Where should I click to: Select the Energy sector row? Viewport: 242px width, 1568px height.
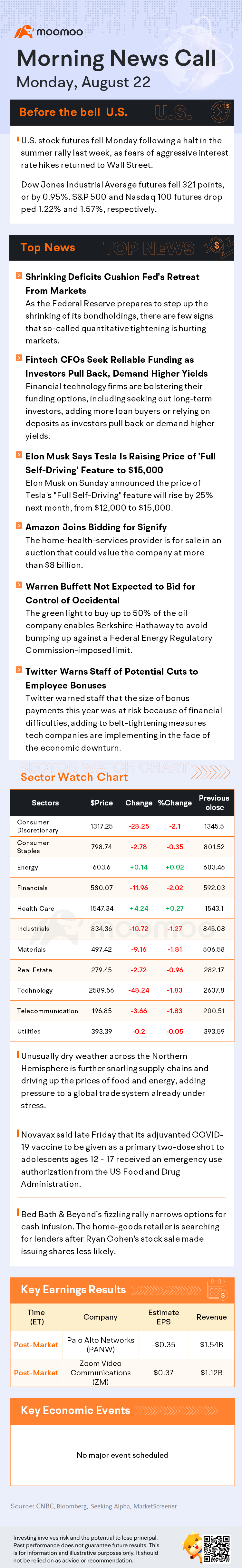point(122,867)
